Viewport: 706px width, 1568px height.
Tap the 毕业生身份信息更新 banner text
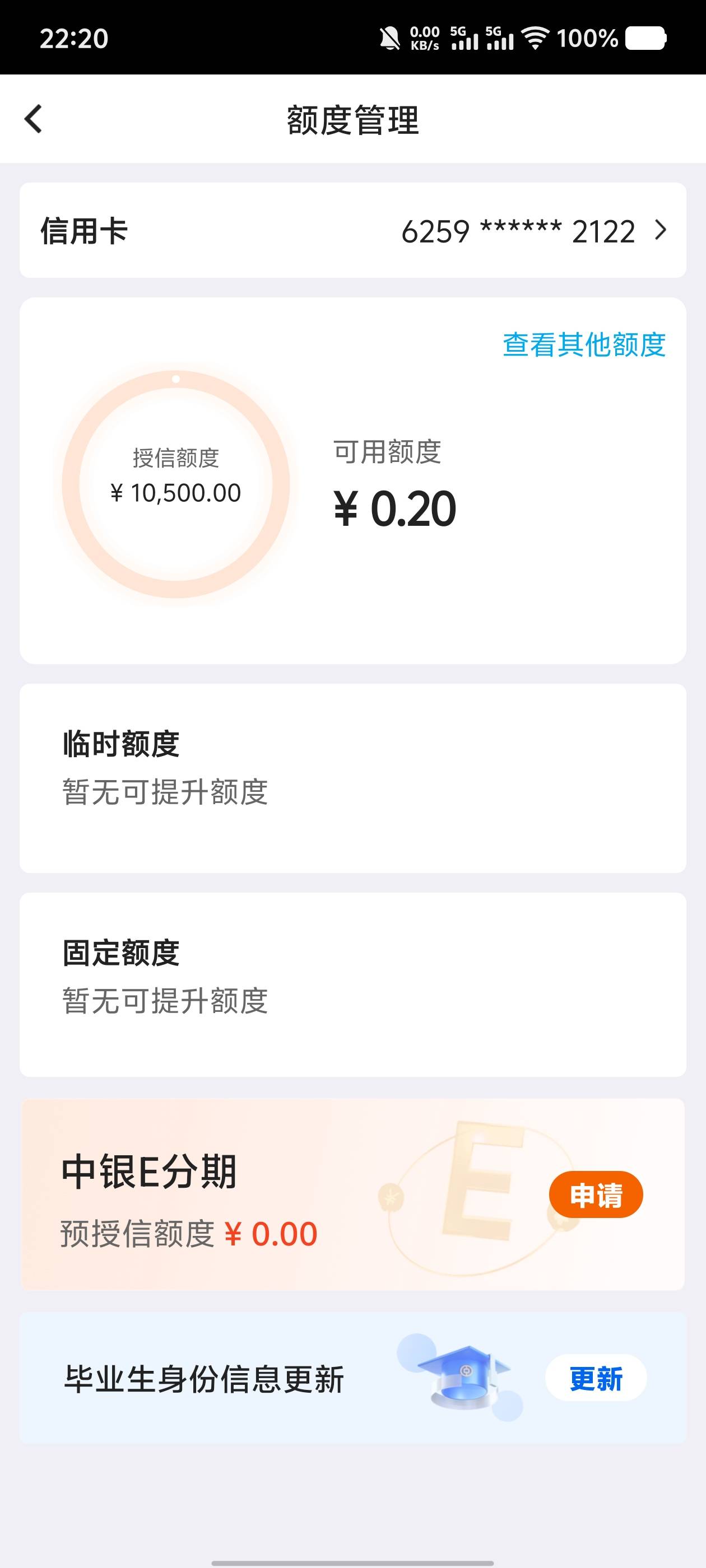pyautogui.click(x=204, y=1379)
